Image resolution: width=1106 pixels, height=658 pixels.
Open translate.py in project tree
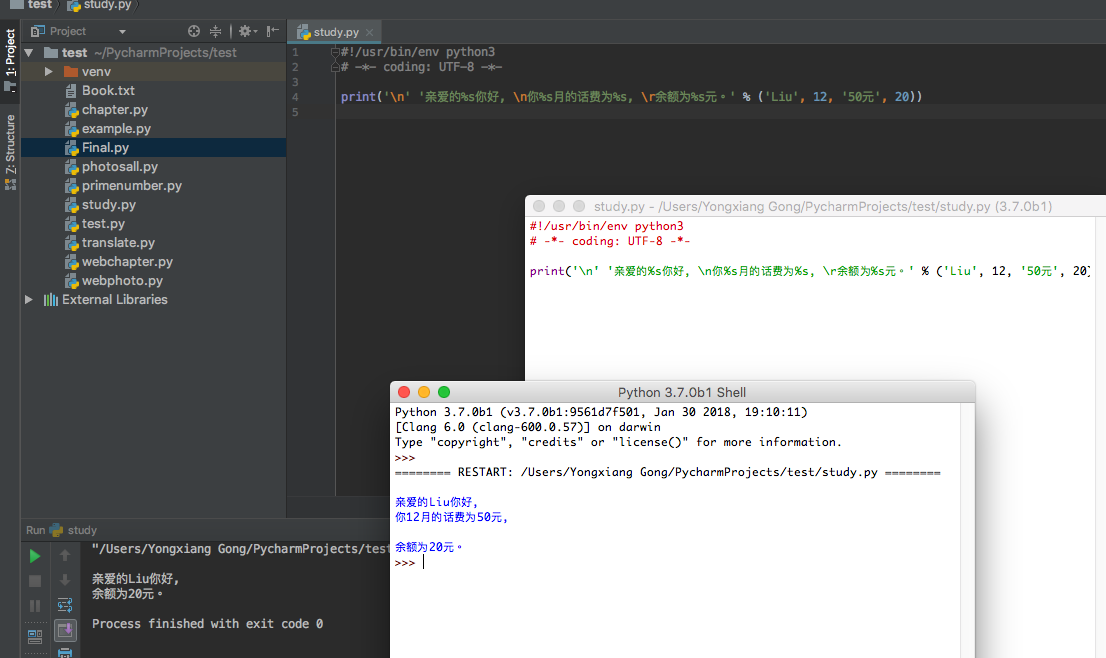click(x=118, y=243)
